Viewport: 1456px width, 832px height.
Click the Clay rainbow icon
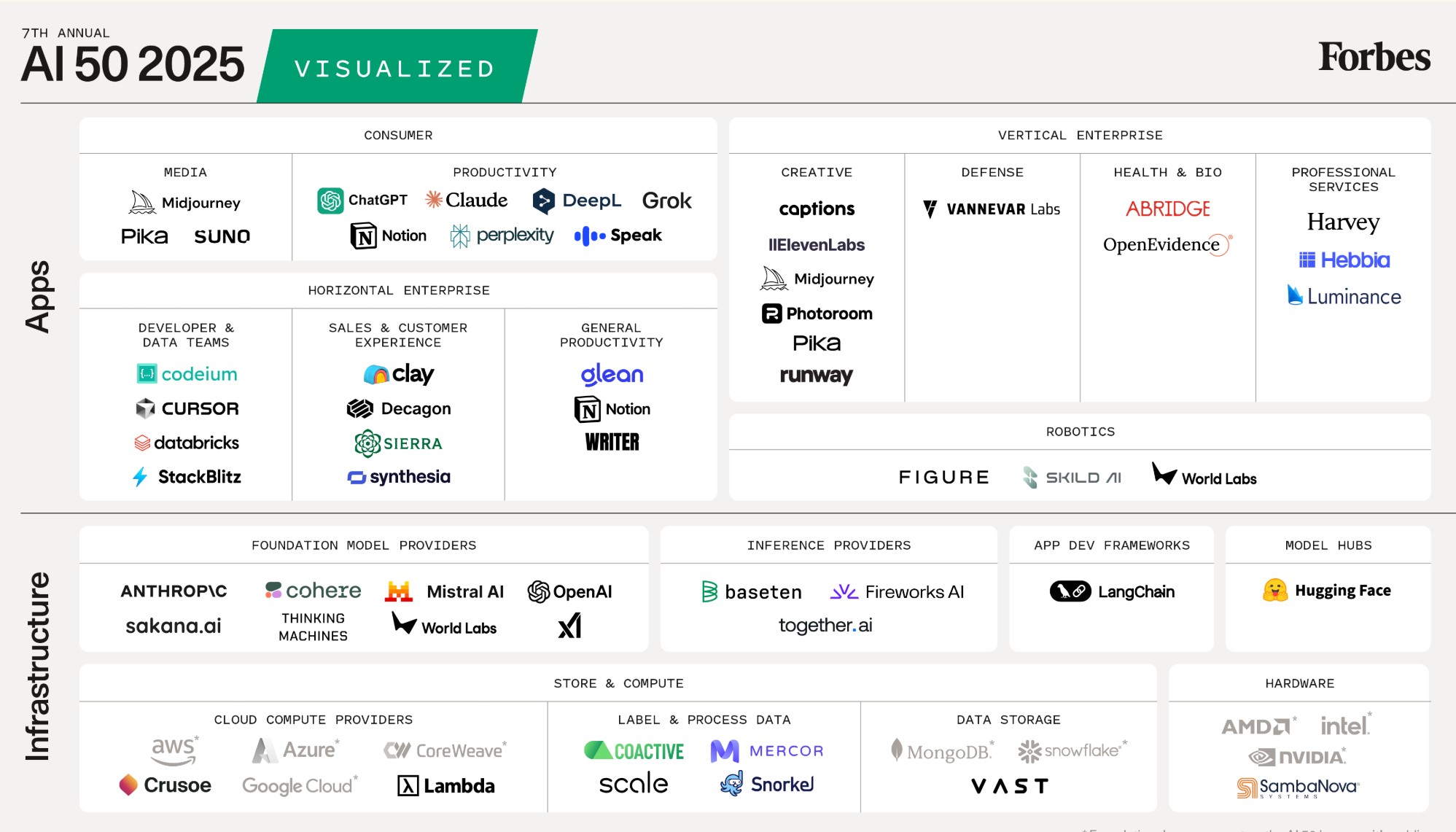tap(376, 374)
